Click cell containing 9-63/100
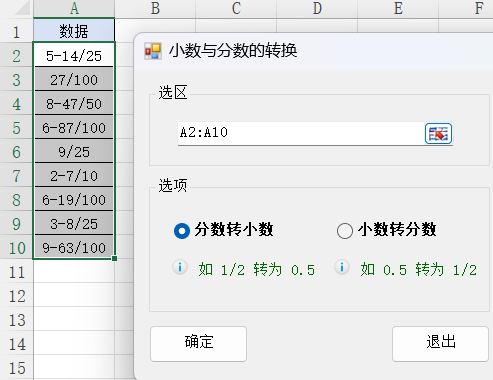The image size is (493, 380). pyautogui.click(x=74, y=247)
